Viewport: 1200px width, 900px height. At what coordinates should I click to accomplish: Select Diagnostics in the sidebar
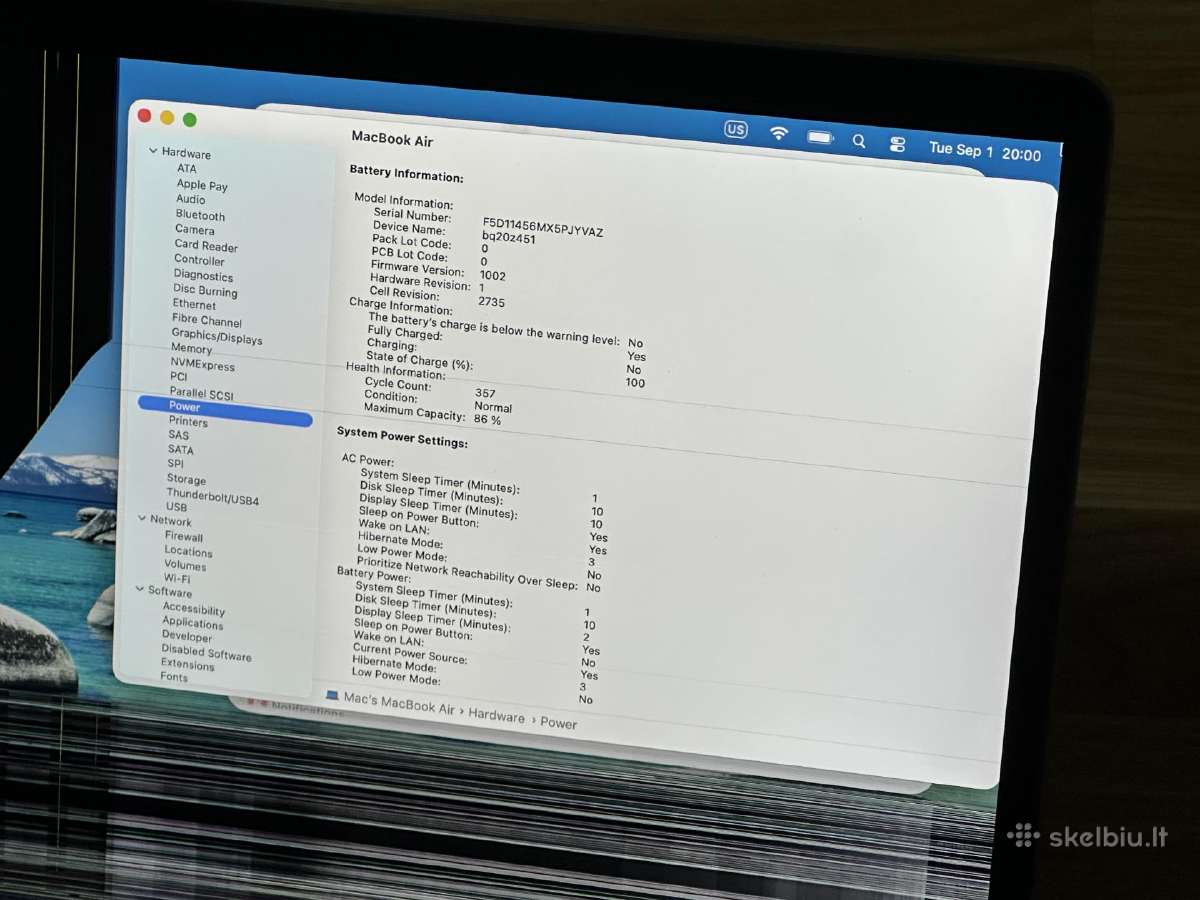tap(203, 276)
